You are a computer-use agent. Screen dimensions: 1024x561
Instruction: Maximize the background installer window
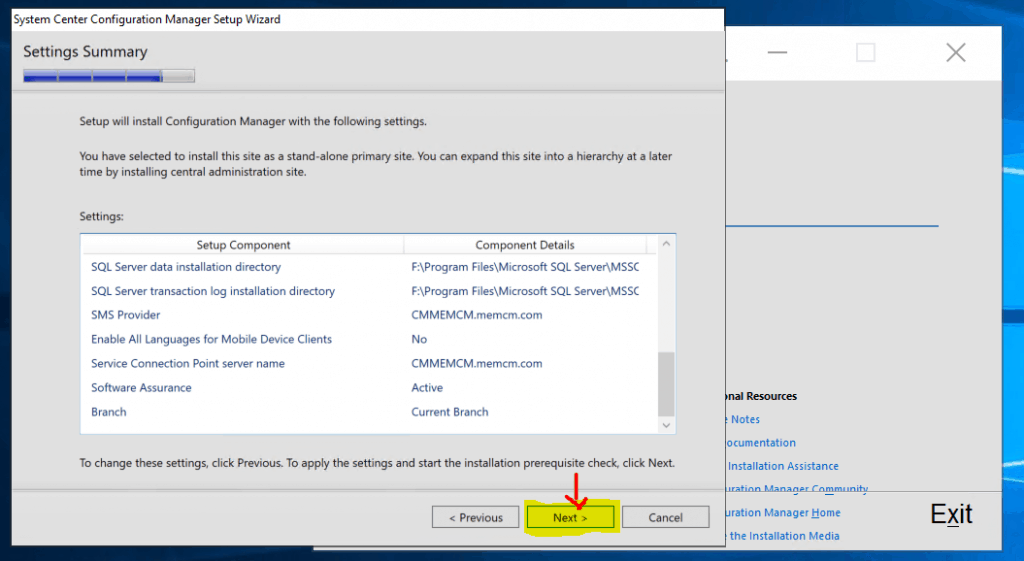[x=865, y=53]
